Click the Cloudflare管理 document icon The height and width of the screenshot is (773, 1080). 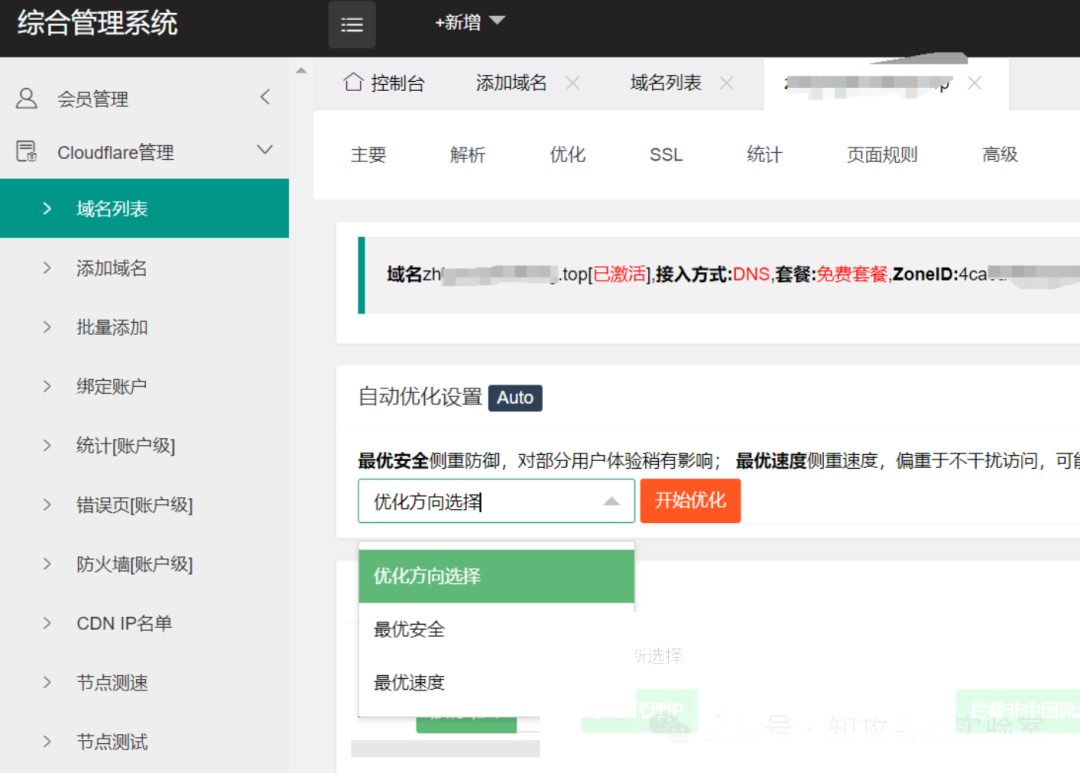click(x=27, y=152)
